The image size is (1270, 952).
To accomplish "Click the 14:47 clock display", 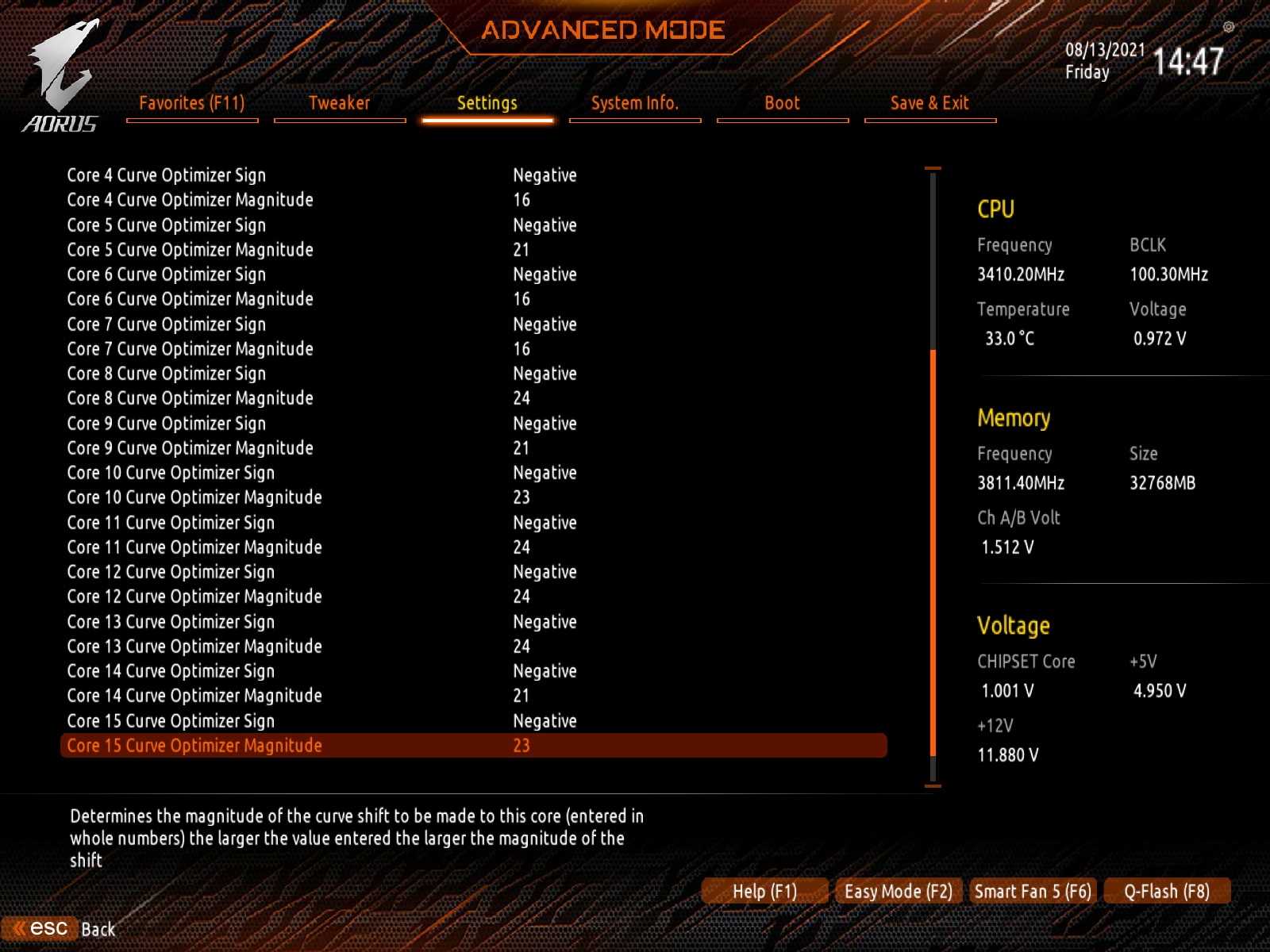I will click(1187, 61).
